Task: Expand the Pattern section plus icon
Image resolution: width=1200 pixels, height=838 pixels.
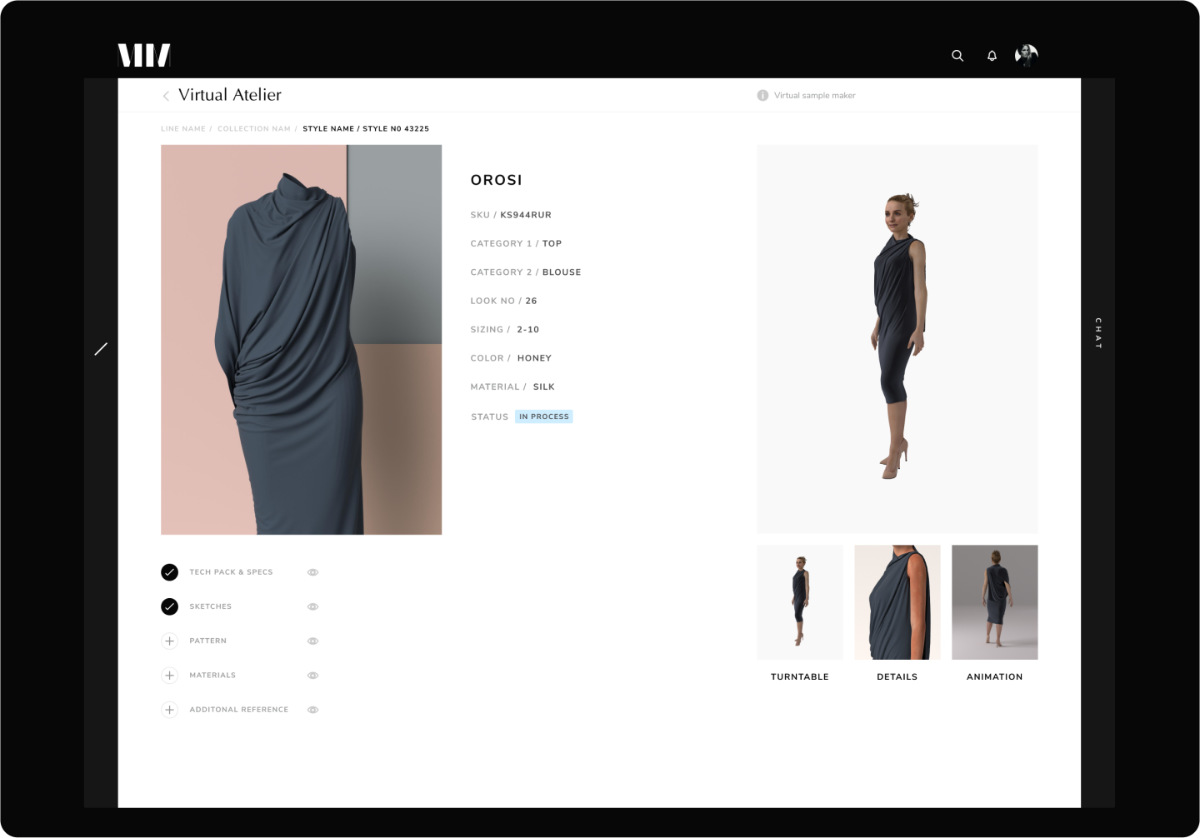Action: (170, 641)
